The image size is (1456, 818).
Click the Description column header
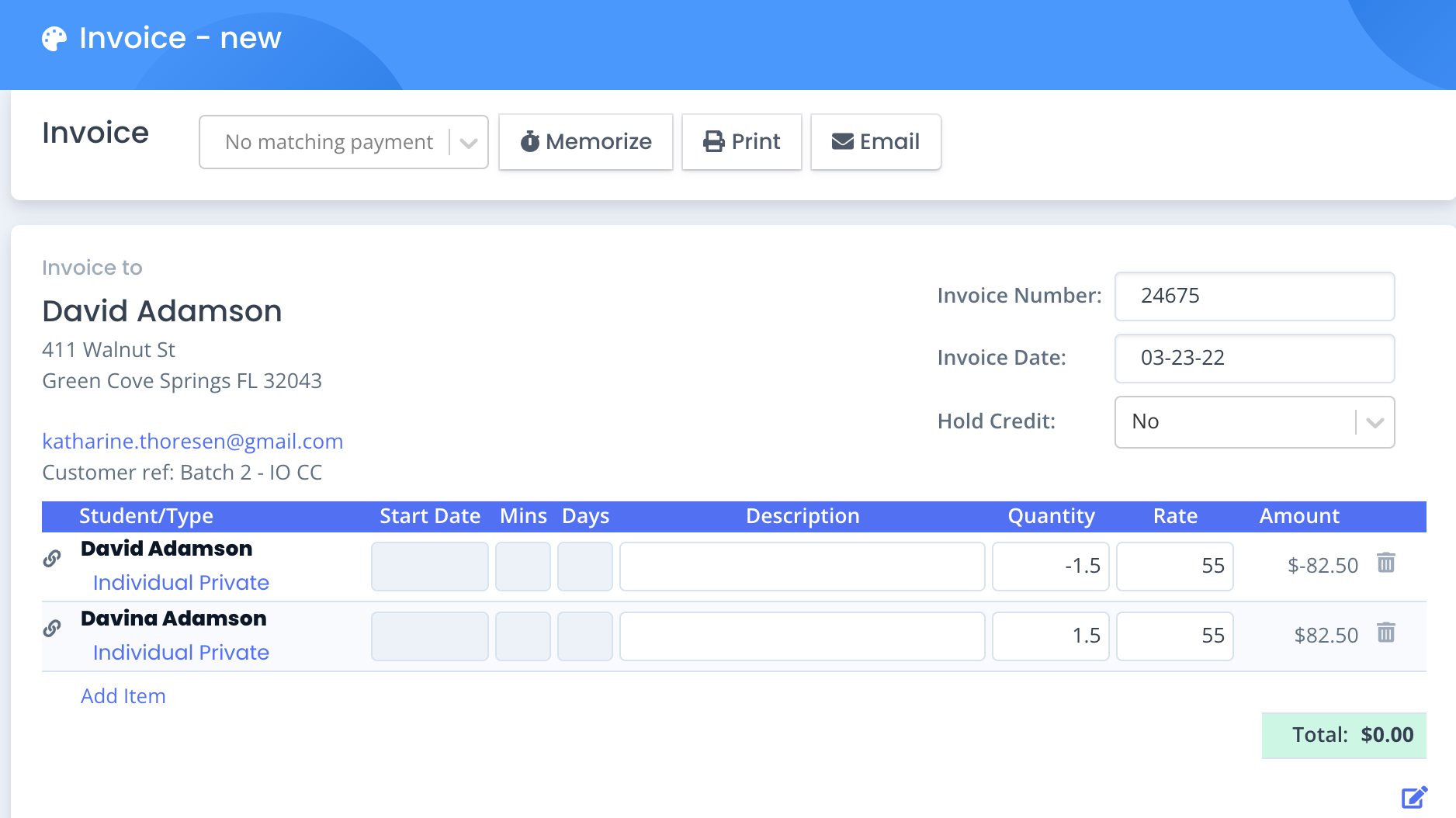tap(803, 516)
